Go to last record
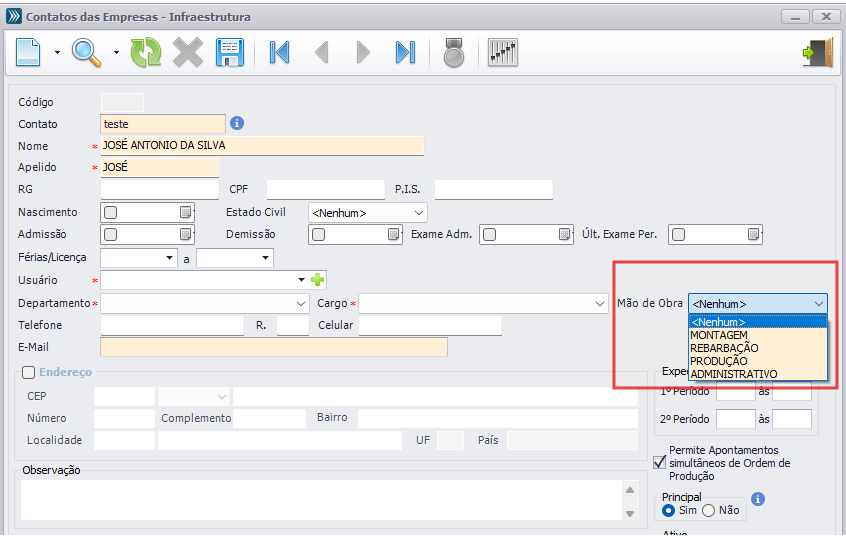This screenshot has width=846, height=536. (405, 52)
